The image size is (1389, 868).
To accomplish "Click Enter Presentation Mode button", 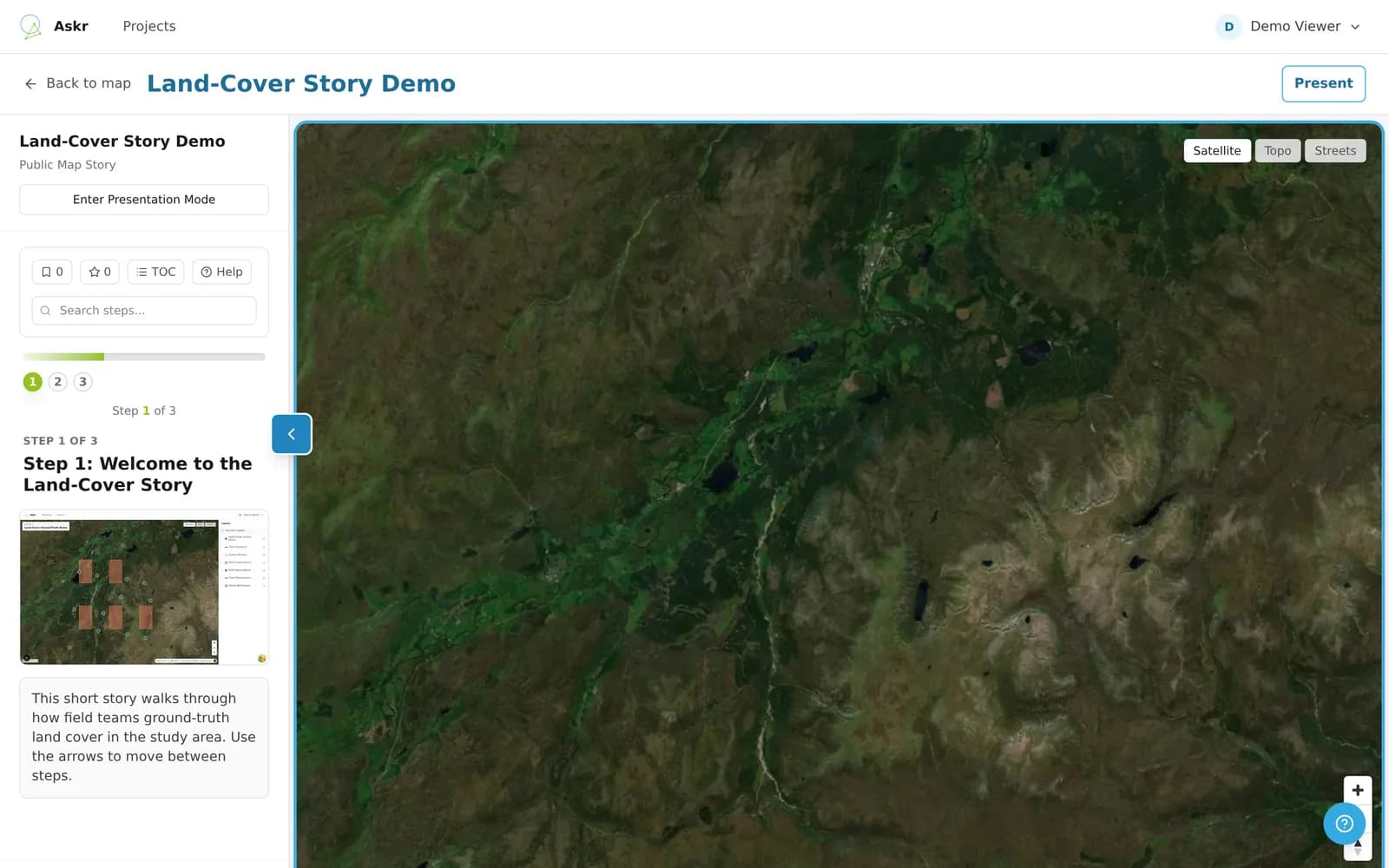I will coord(144,200).
